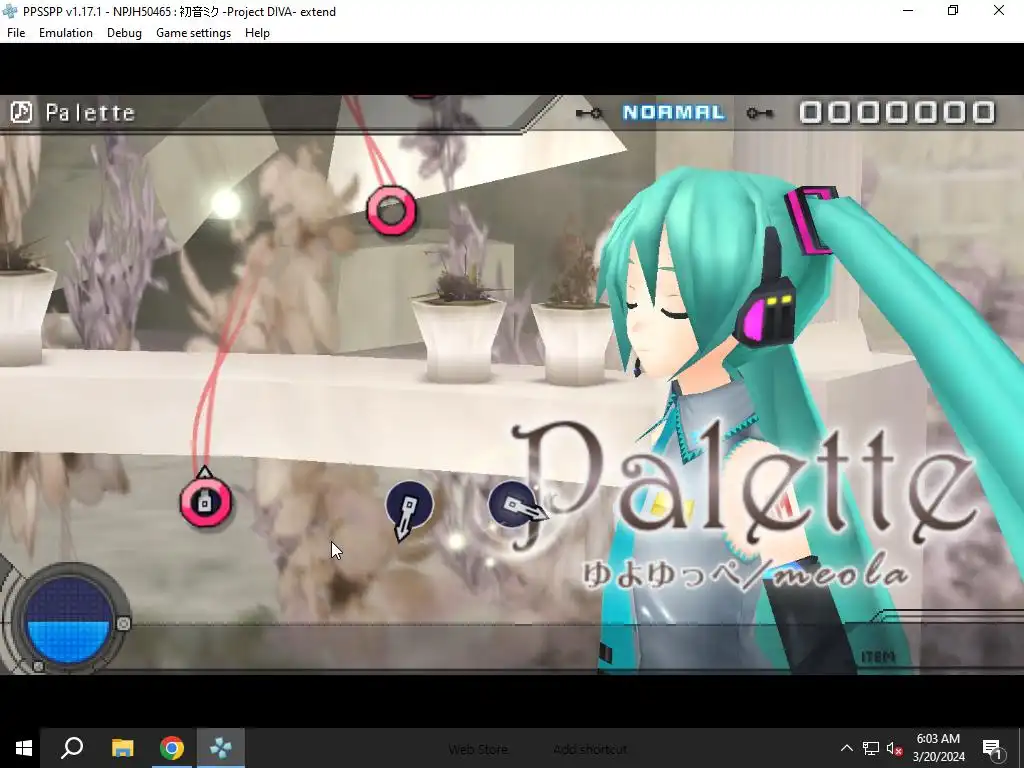1024x768 pixels.
Task: Close the PPSSPP window
Action: point(999,11)
